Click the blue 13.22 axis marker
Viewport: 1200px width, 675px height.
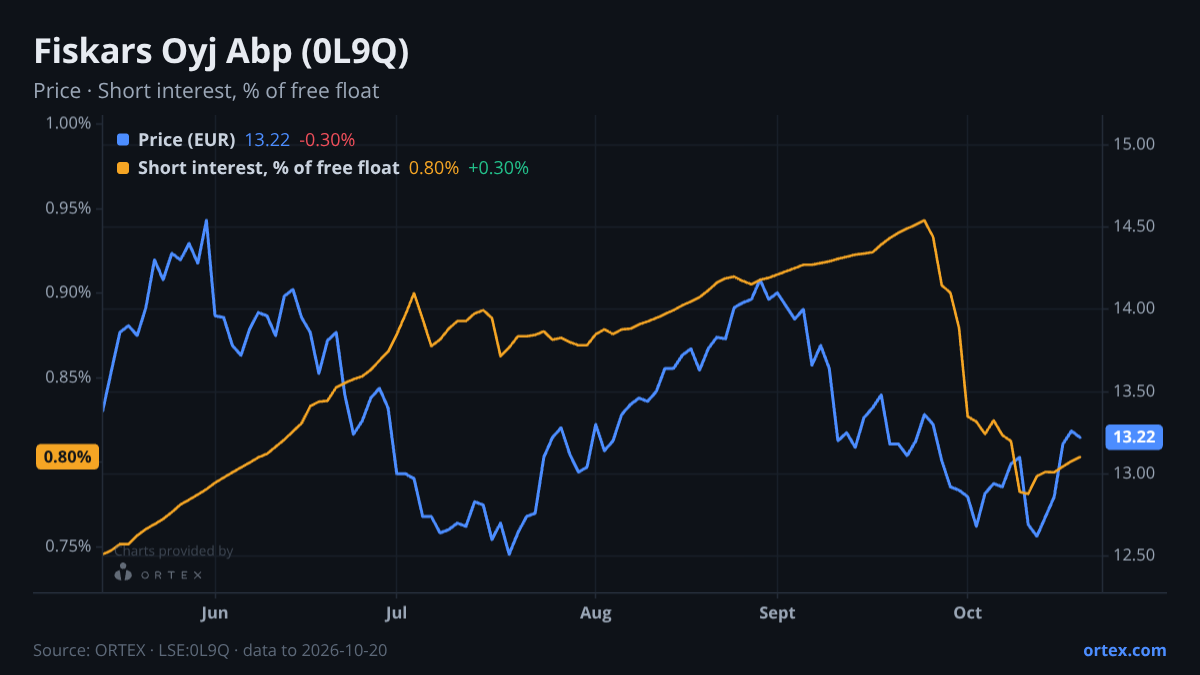[1135, 437]
